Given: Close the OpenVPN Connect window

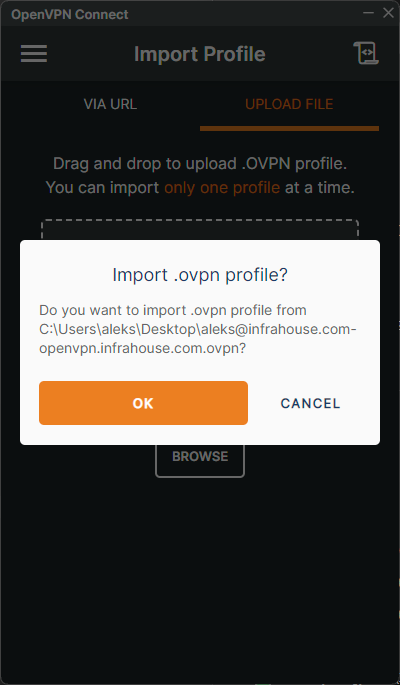Looking at the screenshot, I should point(388,13).
